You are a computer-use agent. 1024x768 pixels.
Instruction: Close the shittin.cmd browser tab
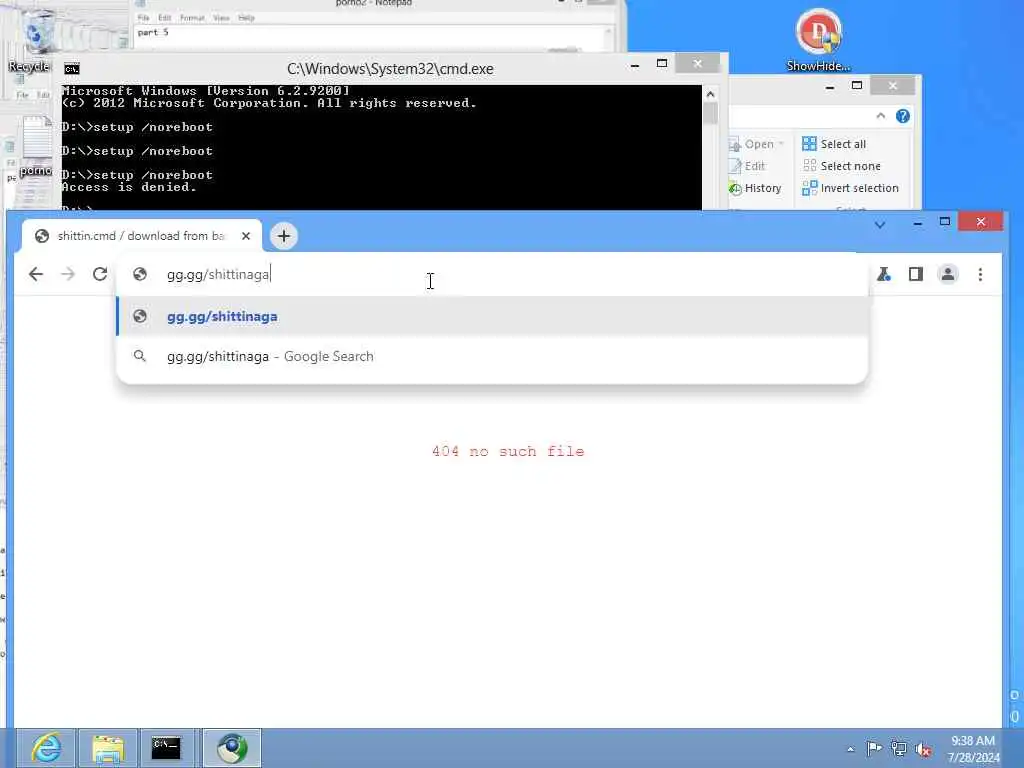tap(246, 236)
